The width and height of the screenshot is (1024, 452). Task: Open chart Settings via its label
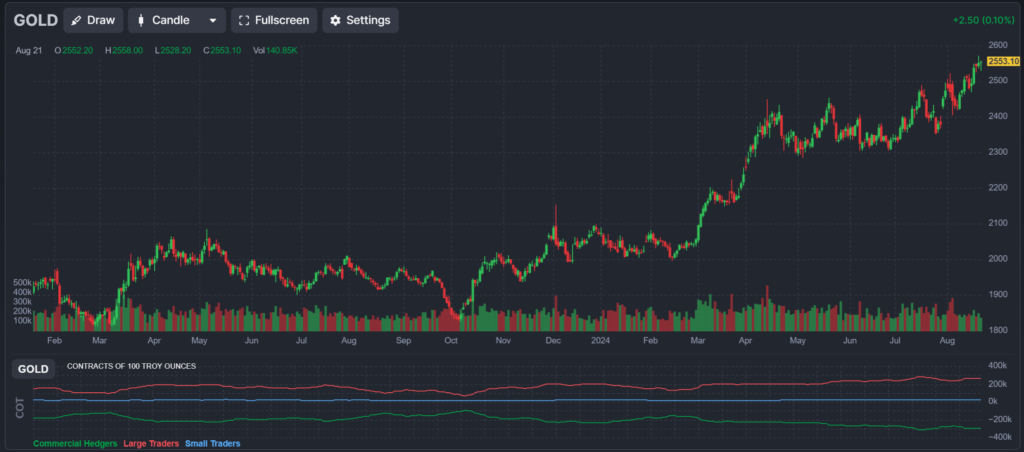point(367,20)
